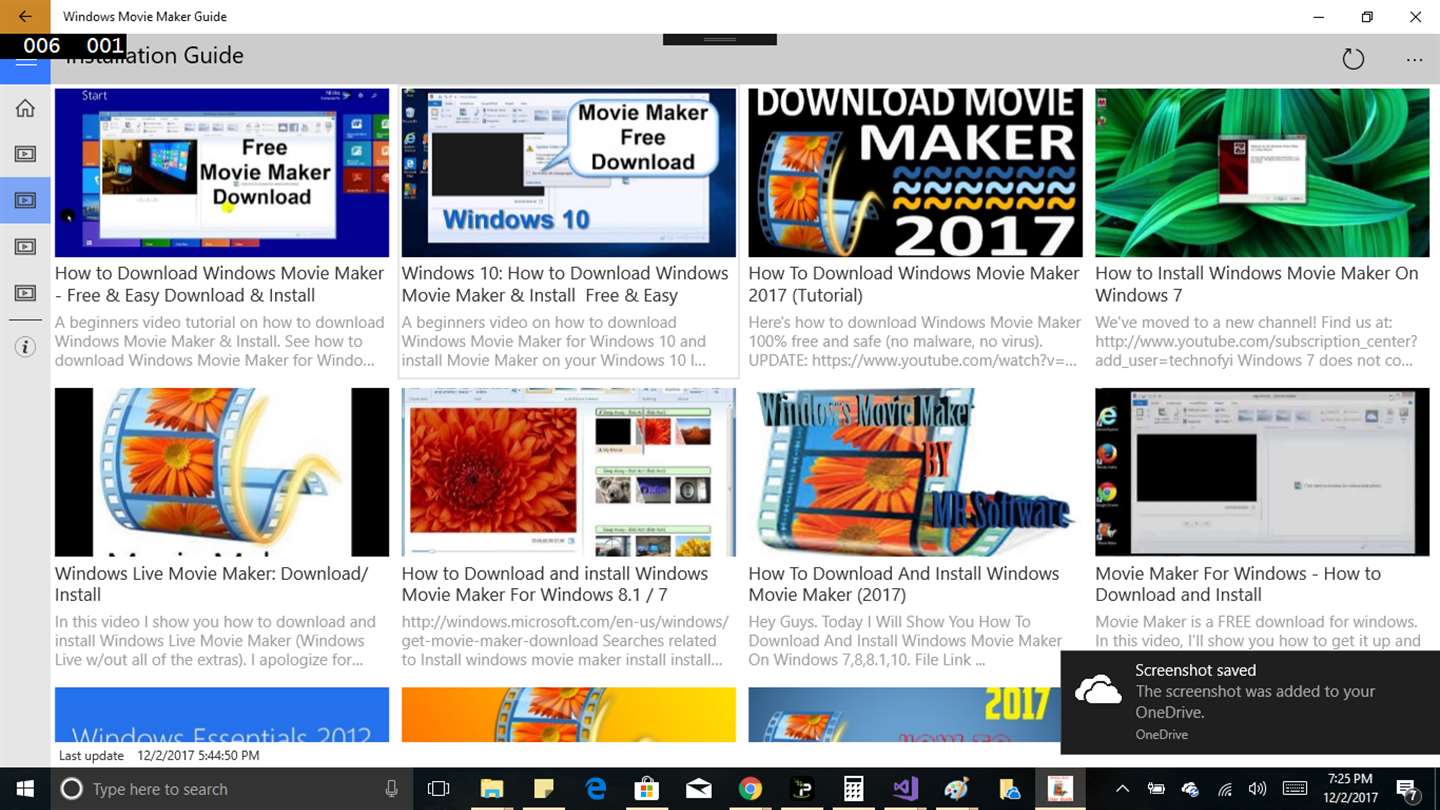The width and height of the screenshot is (1440, 810).
Task: Open the Windows Start menu
Action: tap(24, 789)
